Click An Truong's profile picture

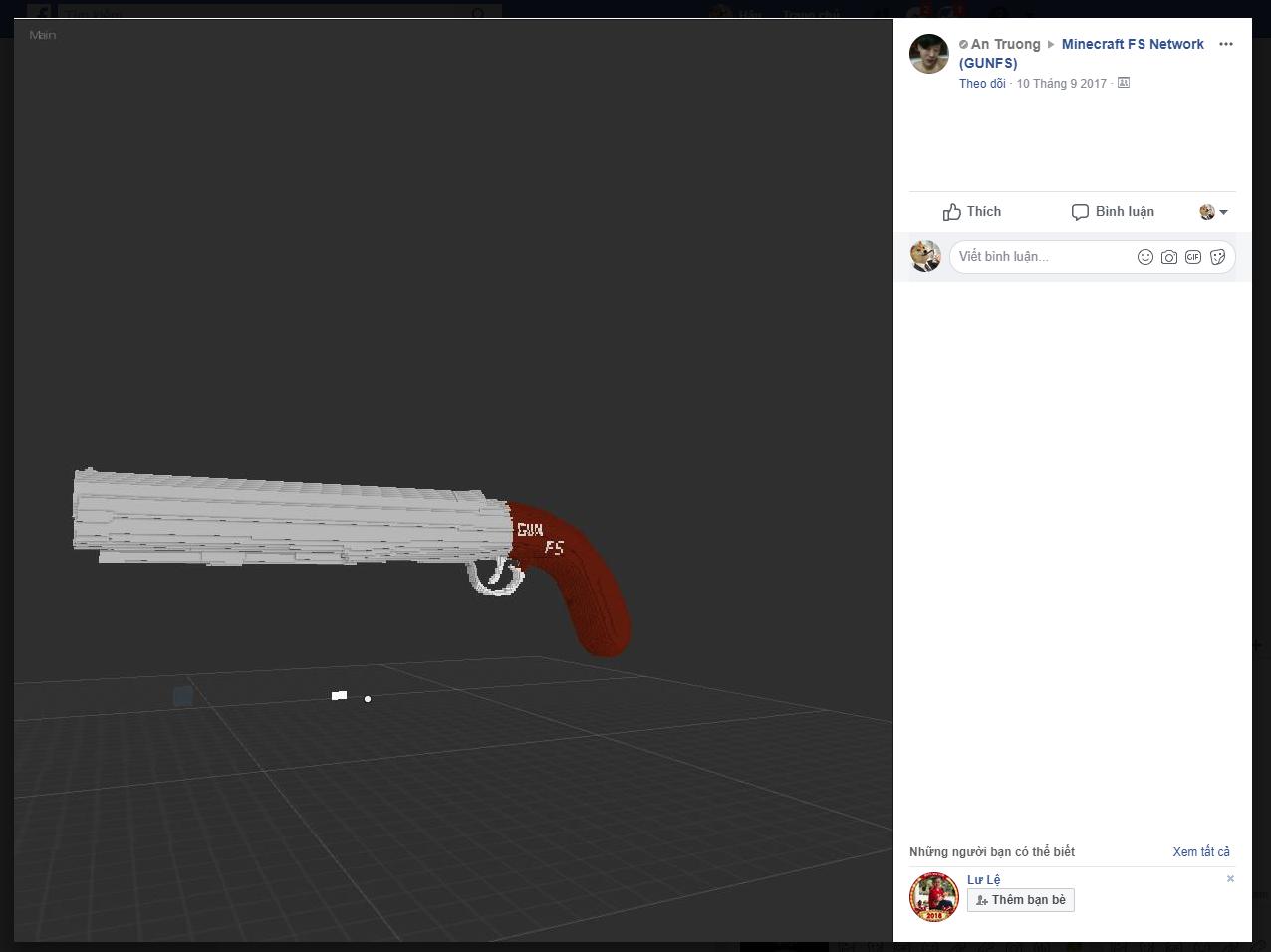tap(929, 54)
